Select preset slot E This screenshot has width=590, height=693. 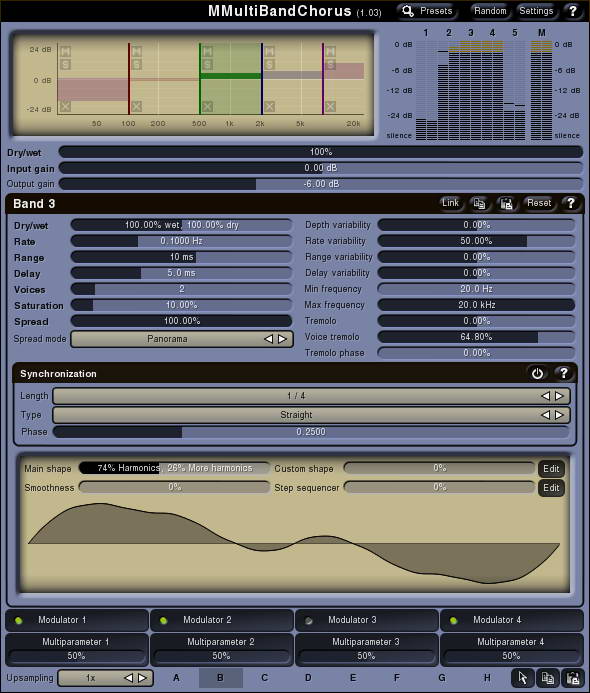click(353, 678)
